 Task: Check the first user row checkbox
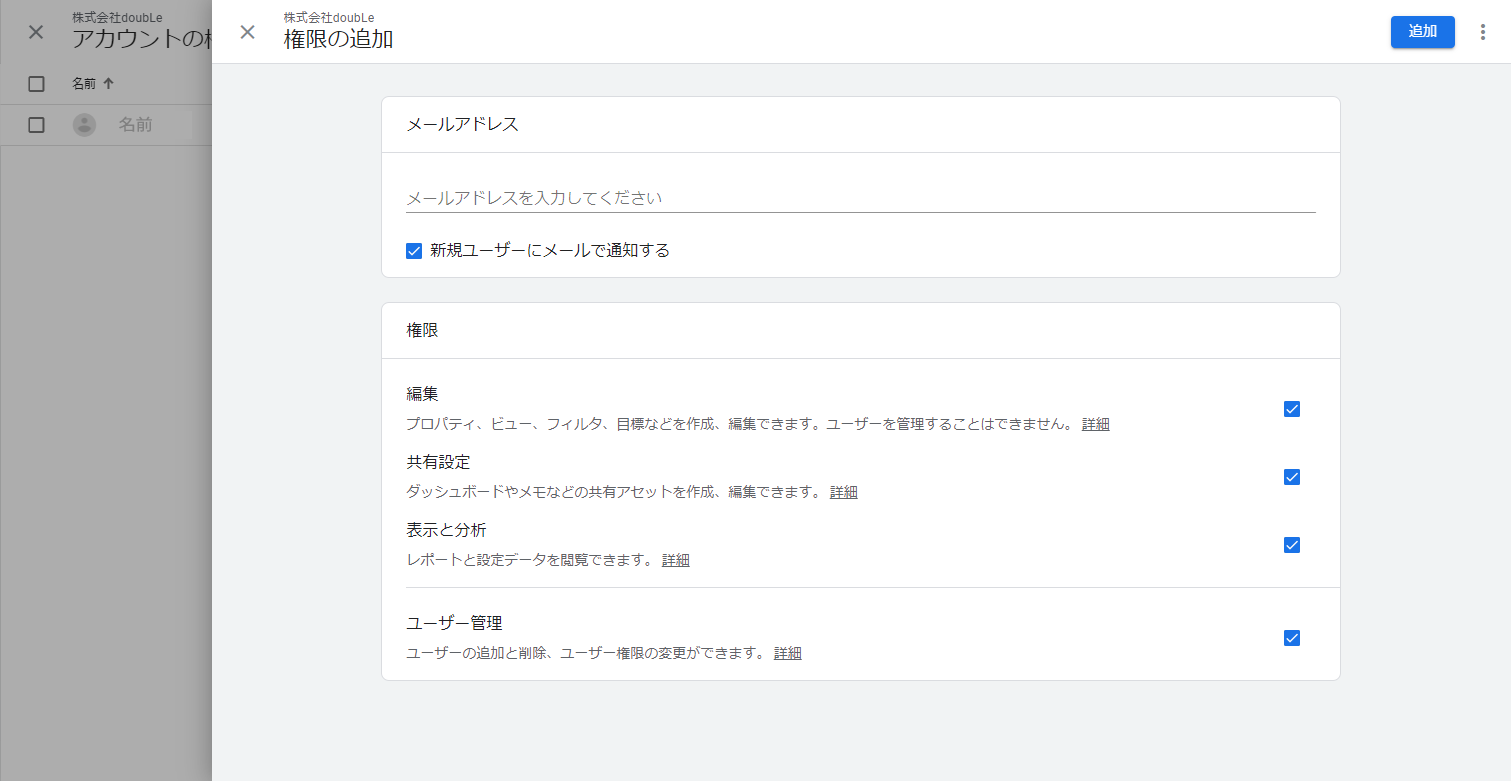(36, 125)
